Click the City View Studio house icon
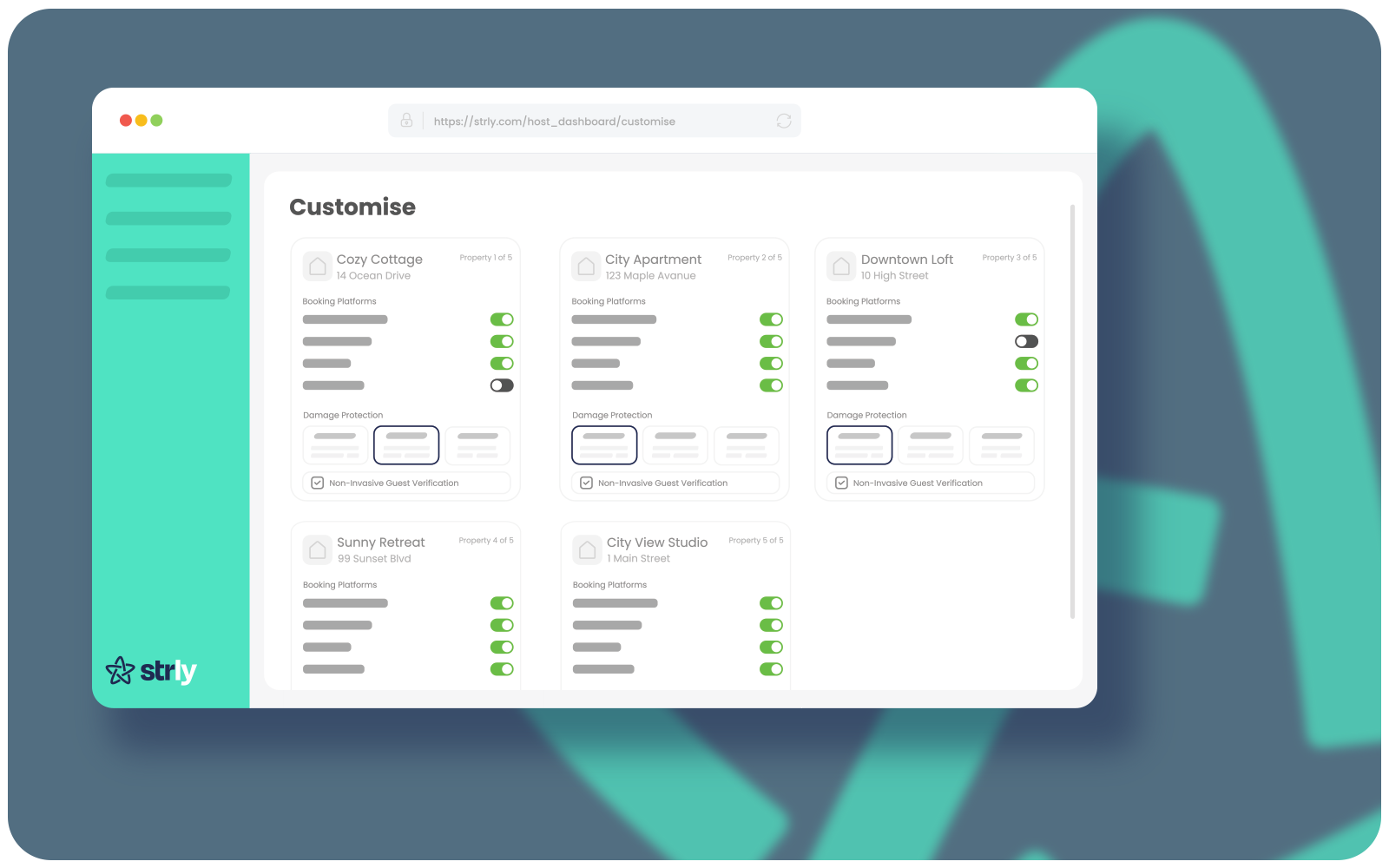This screenshot has width=1389, height=868. pos(588,549)
